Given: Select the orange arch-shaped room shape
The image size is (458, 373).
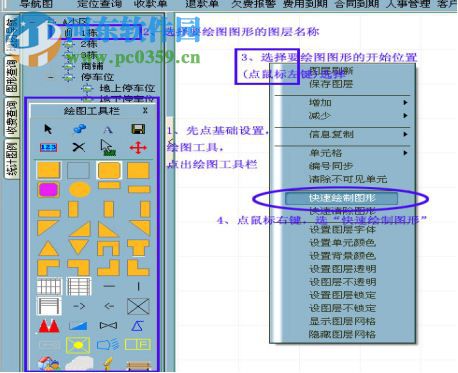Looking at the screenshot, I should click(108, 249).
